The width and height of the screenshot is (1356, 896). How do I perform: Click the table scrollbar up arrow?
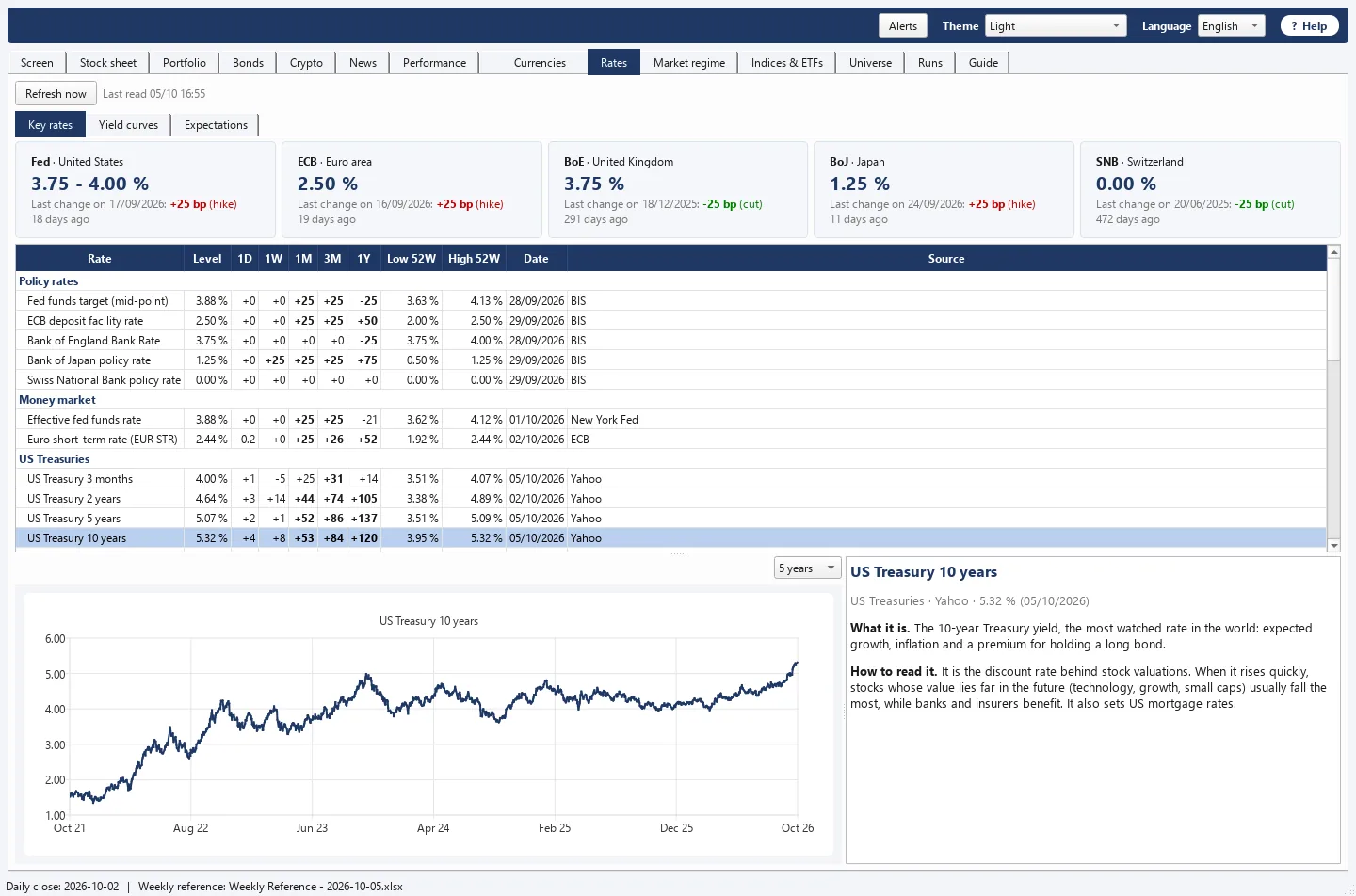tap(1333, 252)
